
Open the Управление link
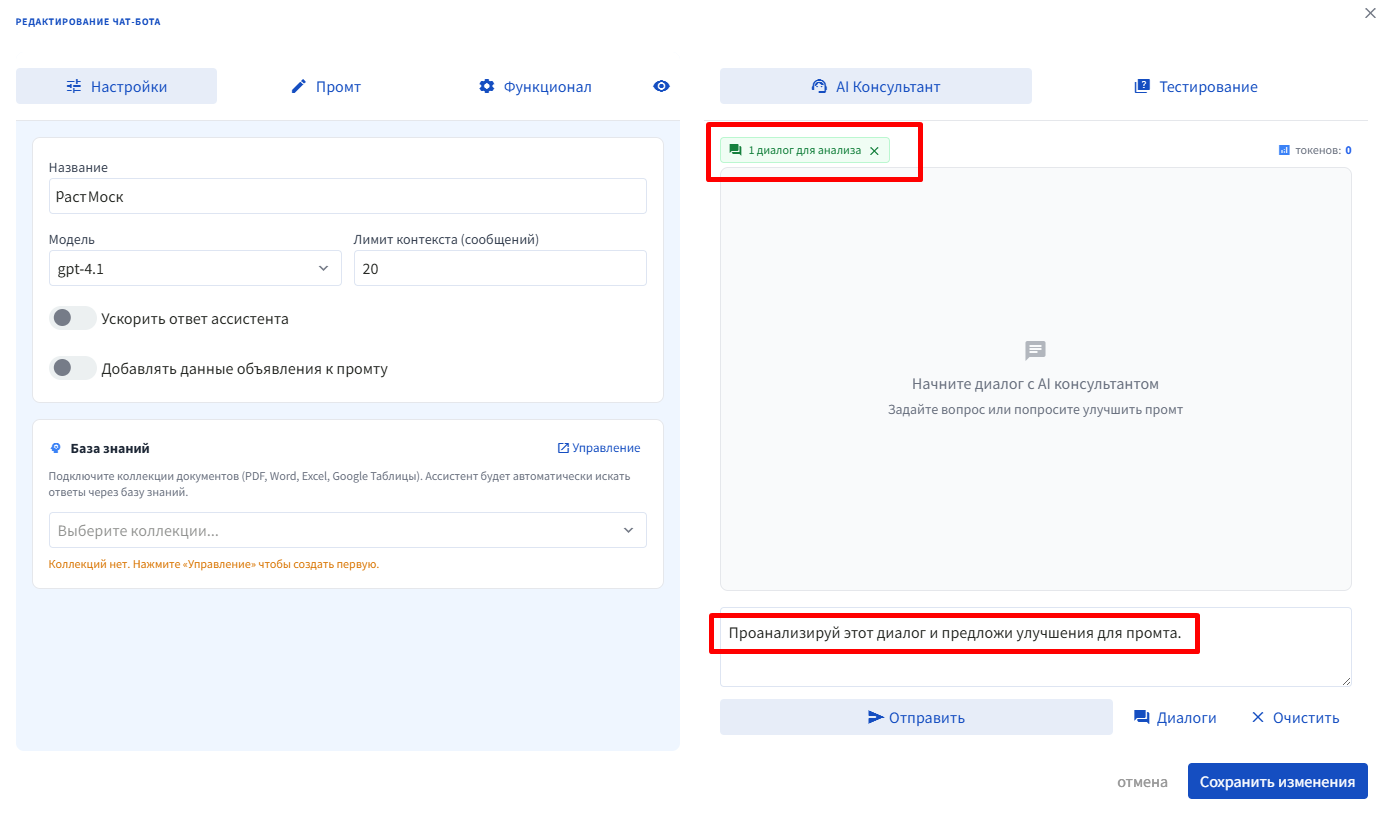click(x=599, y=448)
